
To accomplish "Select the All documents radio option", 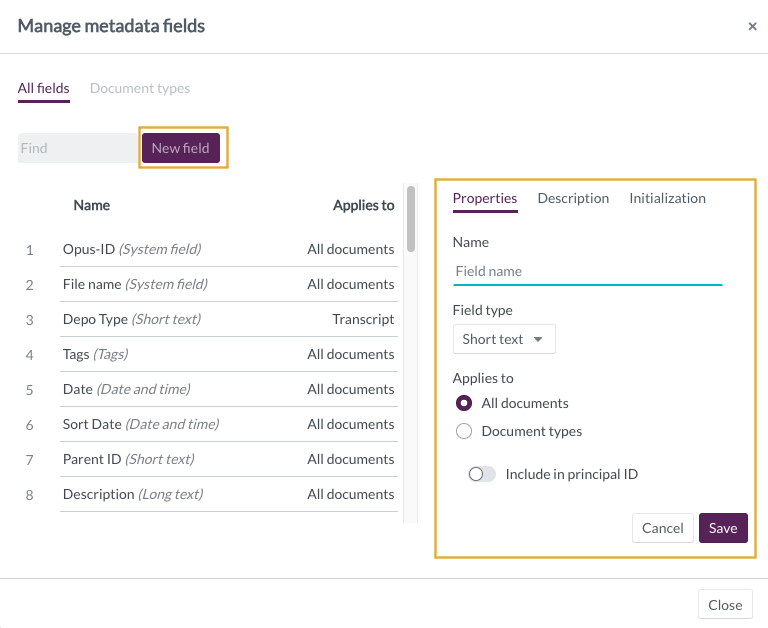I will 464,403.
